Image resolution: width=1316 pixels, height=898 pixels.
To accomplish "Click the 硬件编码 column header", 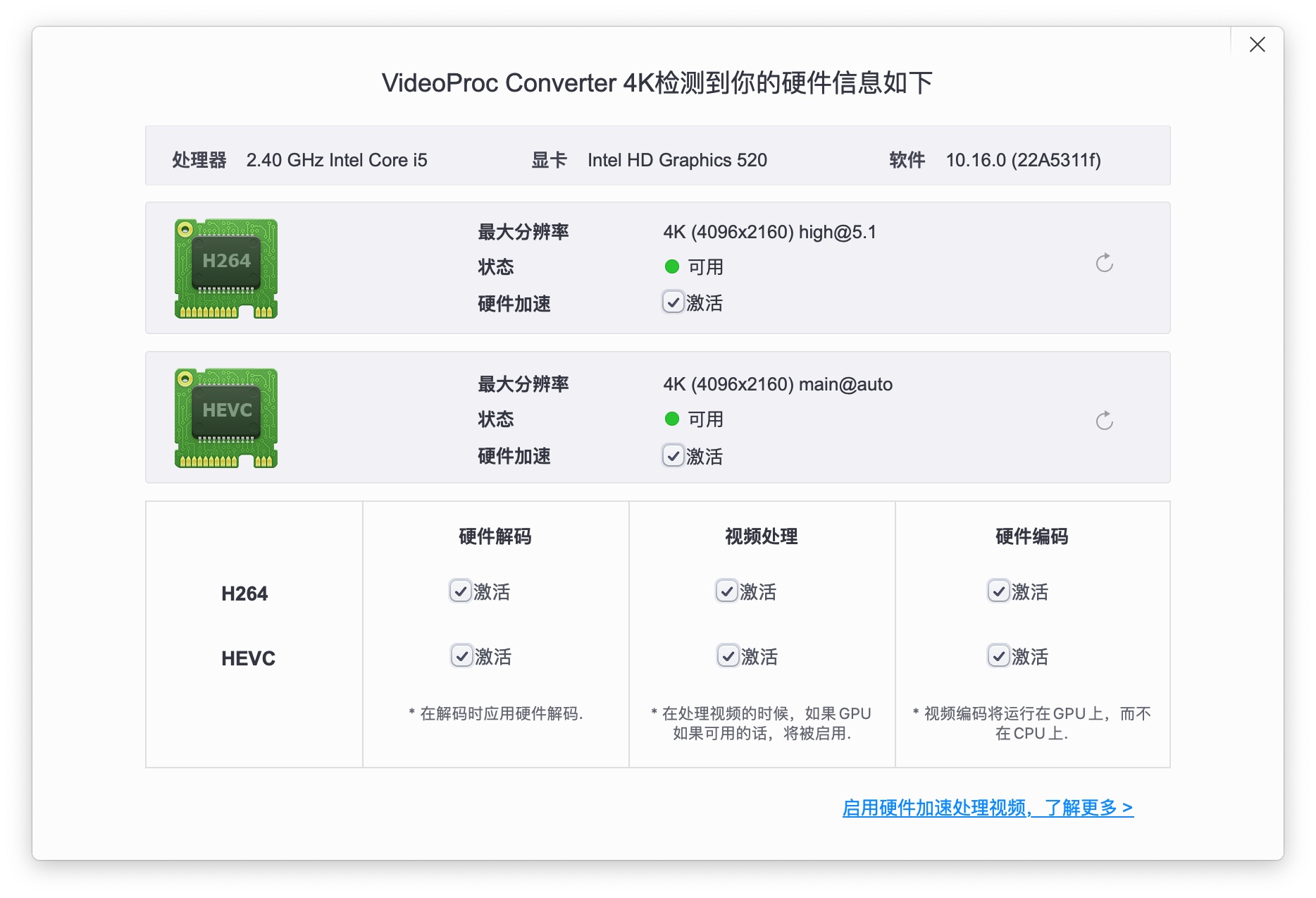I will (1032, 536).
